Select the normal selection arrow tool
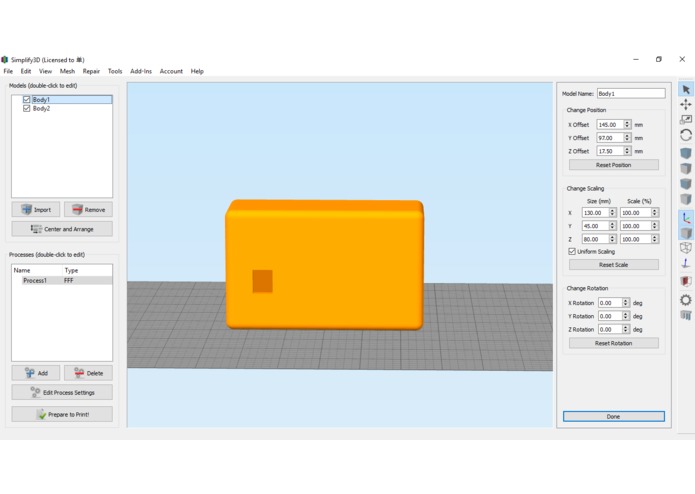The image size is (695, 494). pos(686,90)
